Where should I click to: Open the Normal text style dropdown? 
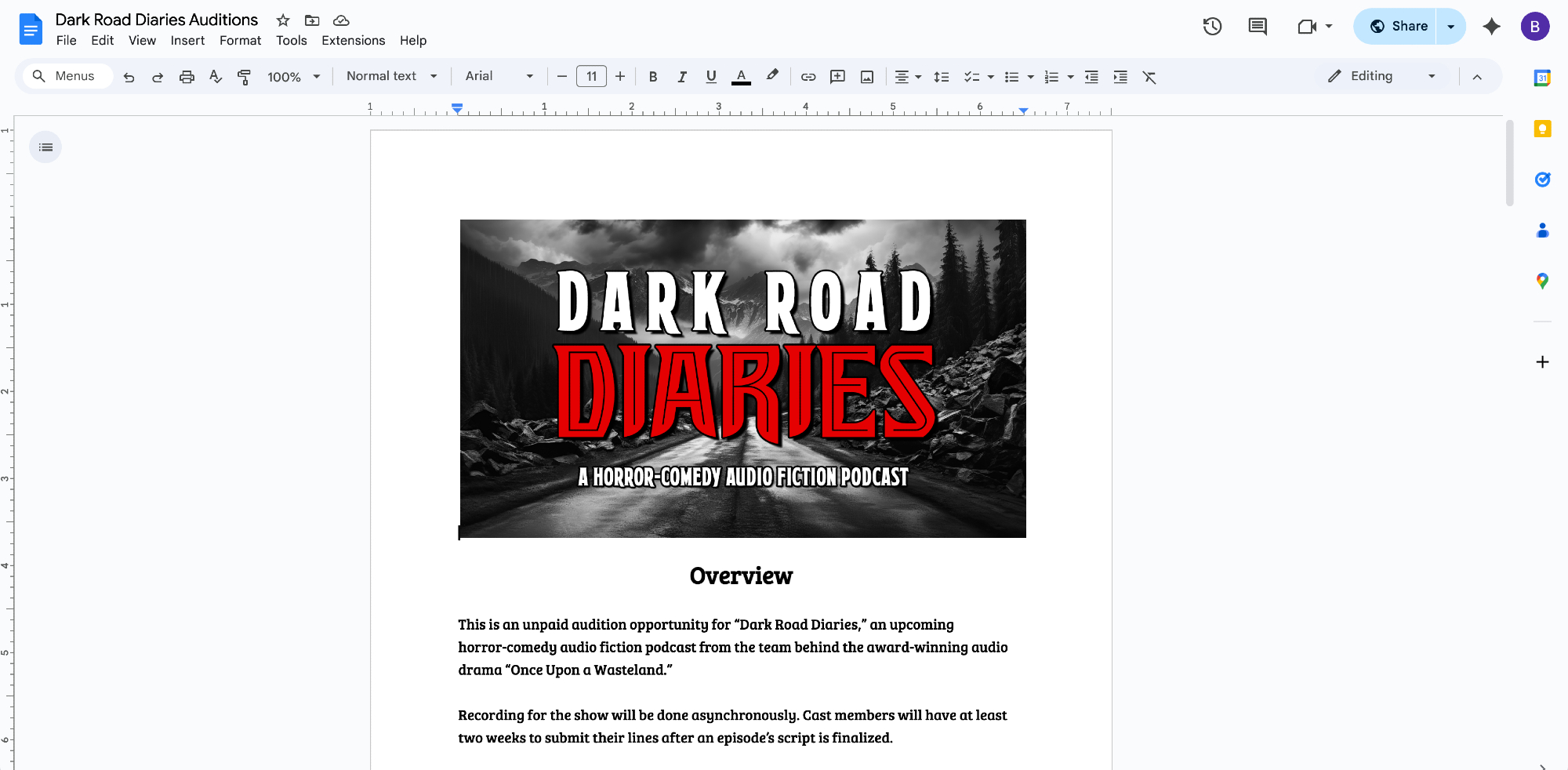pyautogui.click(x=391, y=76)
